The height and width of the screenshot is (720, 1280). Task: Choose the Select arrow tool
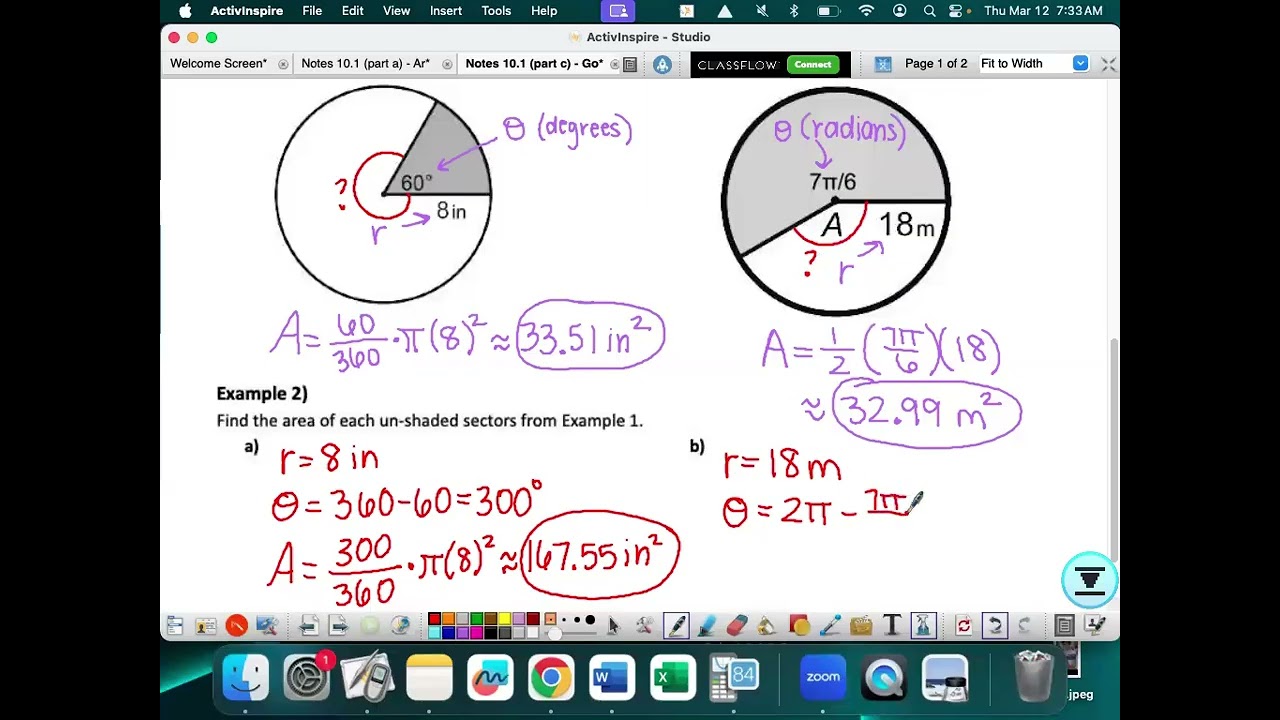pyautogui.click(x=613, y=626)
